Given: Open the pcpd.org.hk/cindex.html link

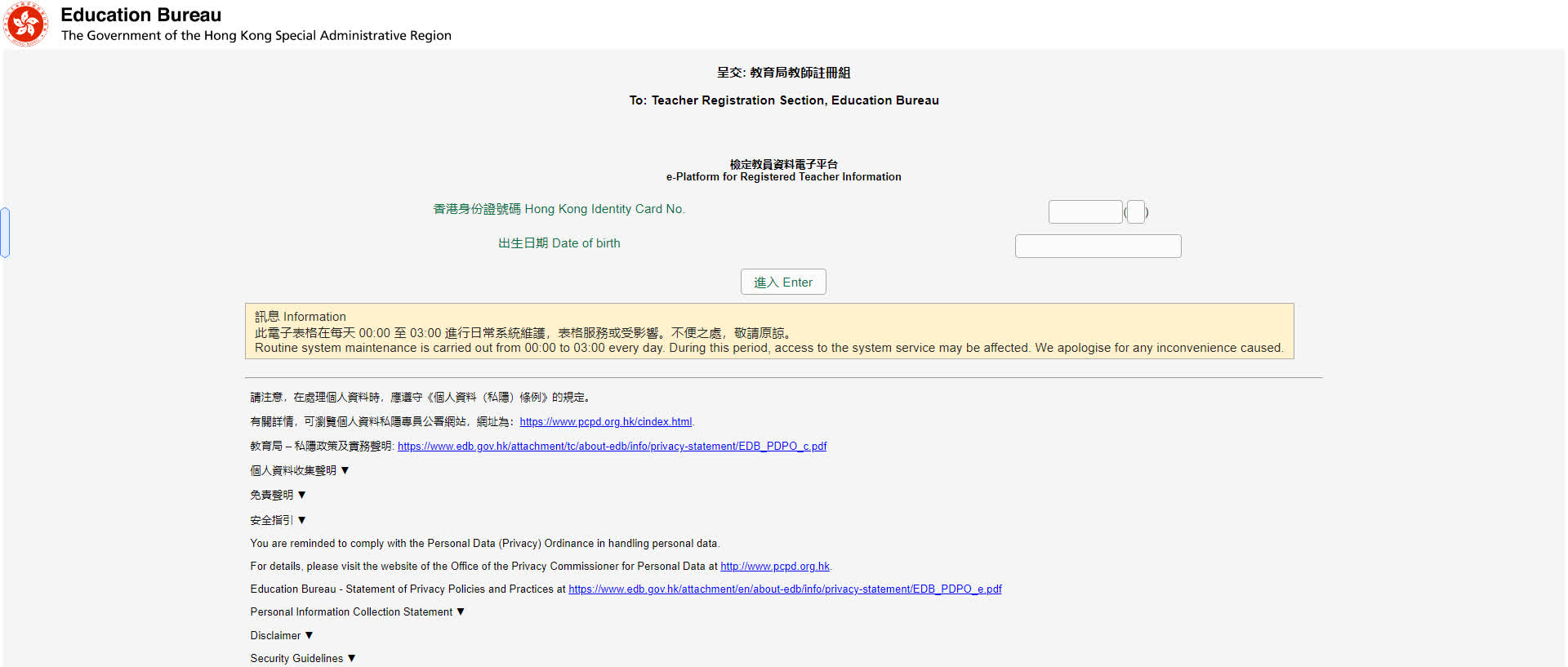Looking at the screenshot, I should click(605, 422).
